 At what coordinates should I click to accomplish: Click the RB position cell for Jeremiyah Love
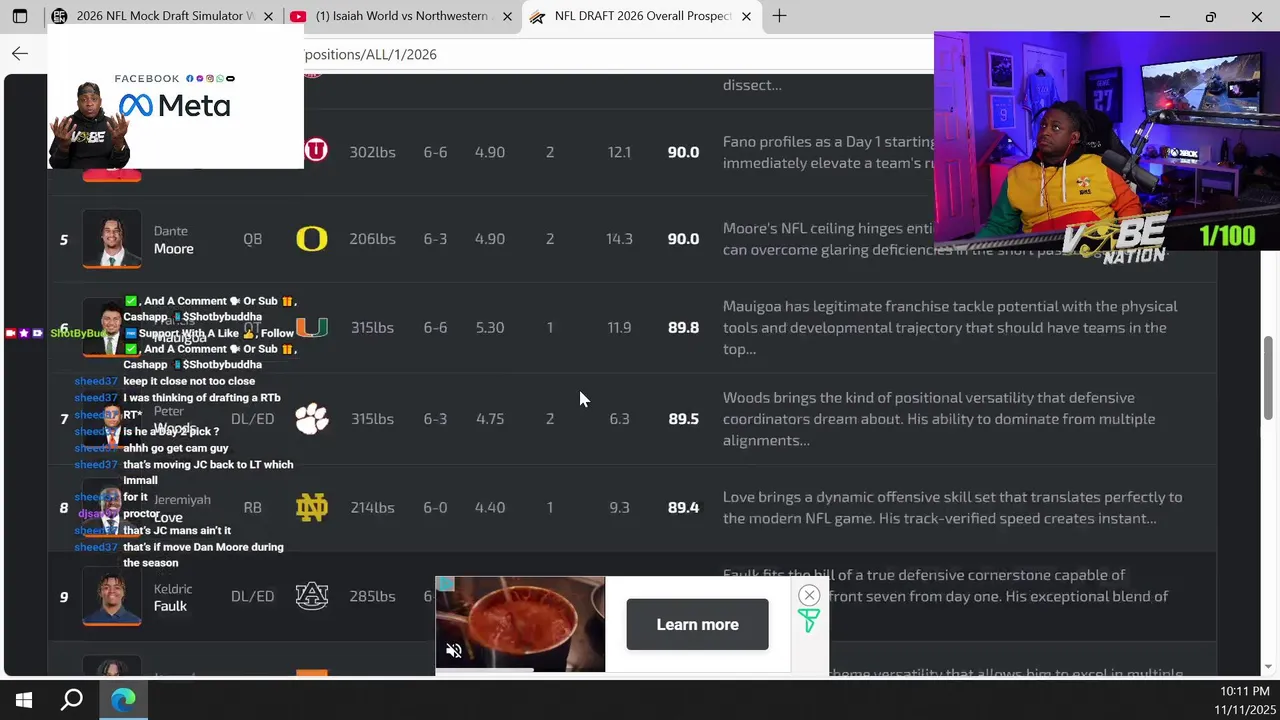253,507
